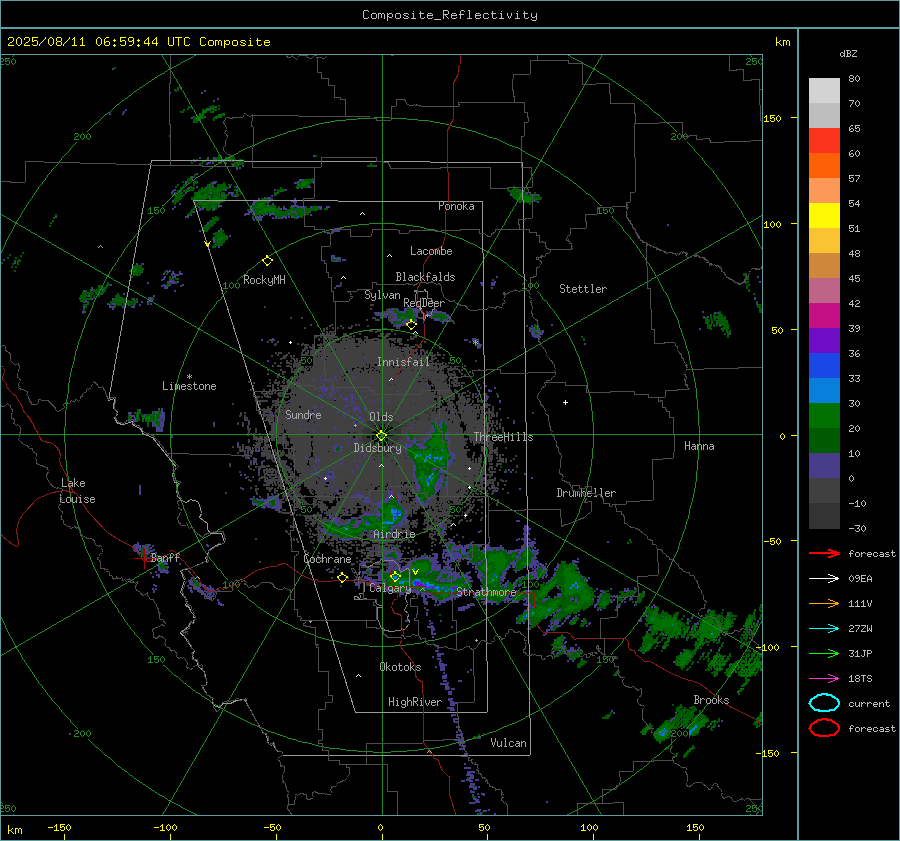This screenshot has height=841, width=900.
Task: Click the dBZ legend heading
Action: (x=848, y=53)
